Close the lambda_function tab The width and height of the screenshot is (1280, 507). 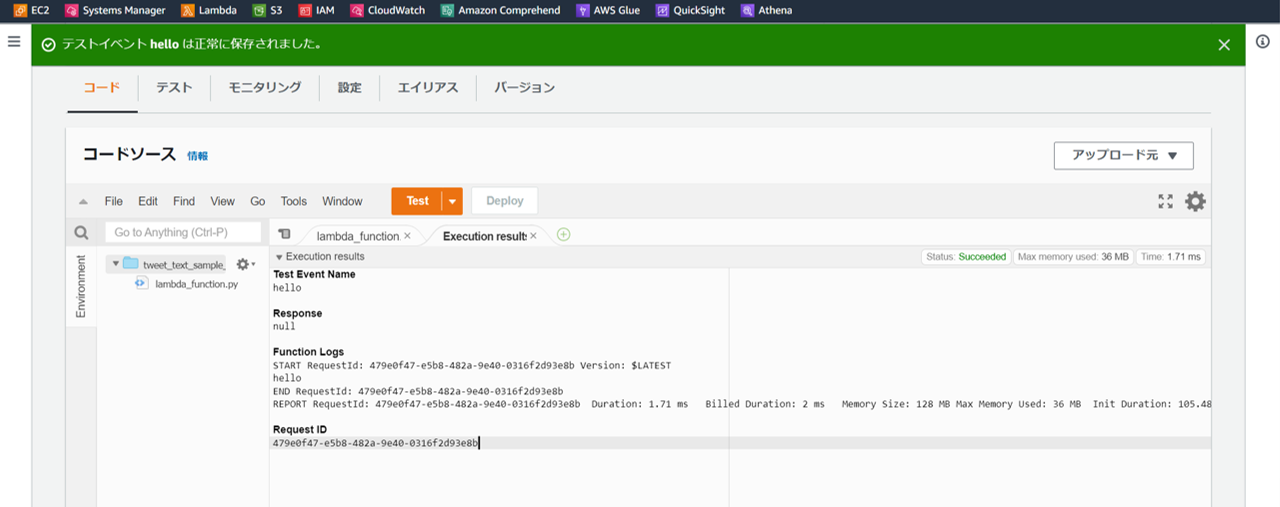click(407, 236)
